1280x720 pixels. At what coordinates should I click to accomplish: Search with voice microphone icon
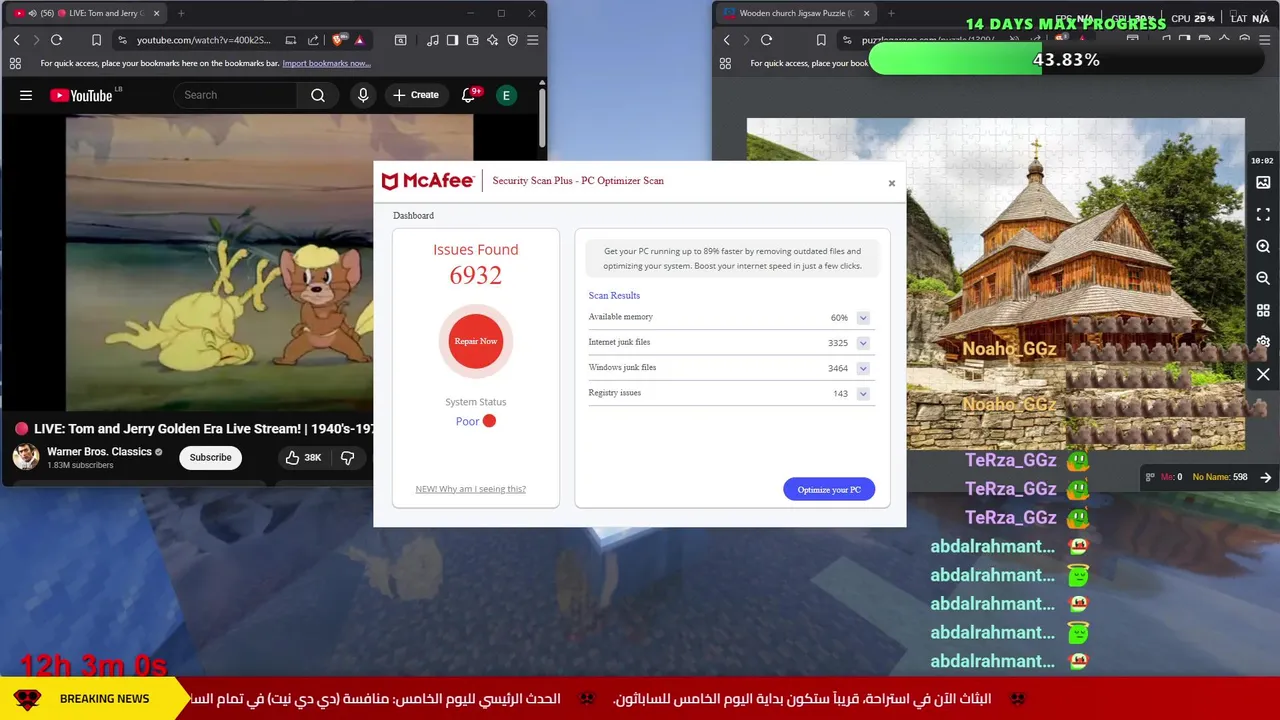pyautogui.click(x=363, y=95)
